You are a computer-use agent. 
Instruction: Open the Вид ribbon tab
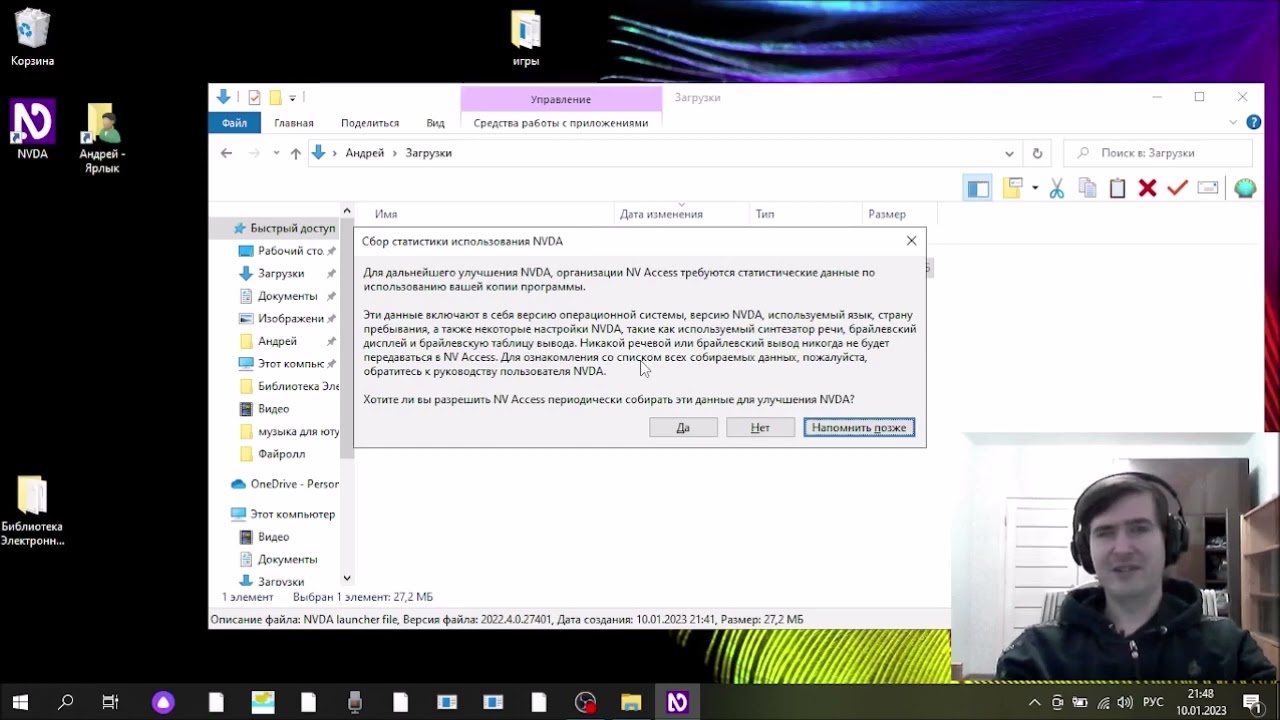pos(435,123)
